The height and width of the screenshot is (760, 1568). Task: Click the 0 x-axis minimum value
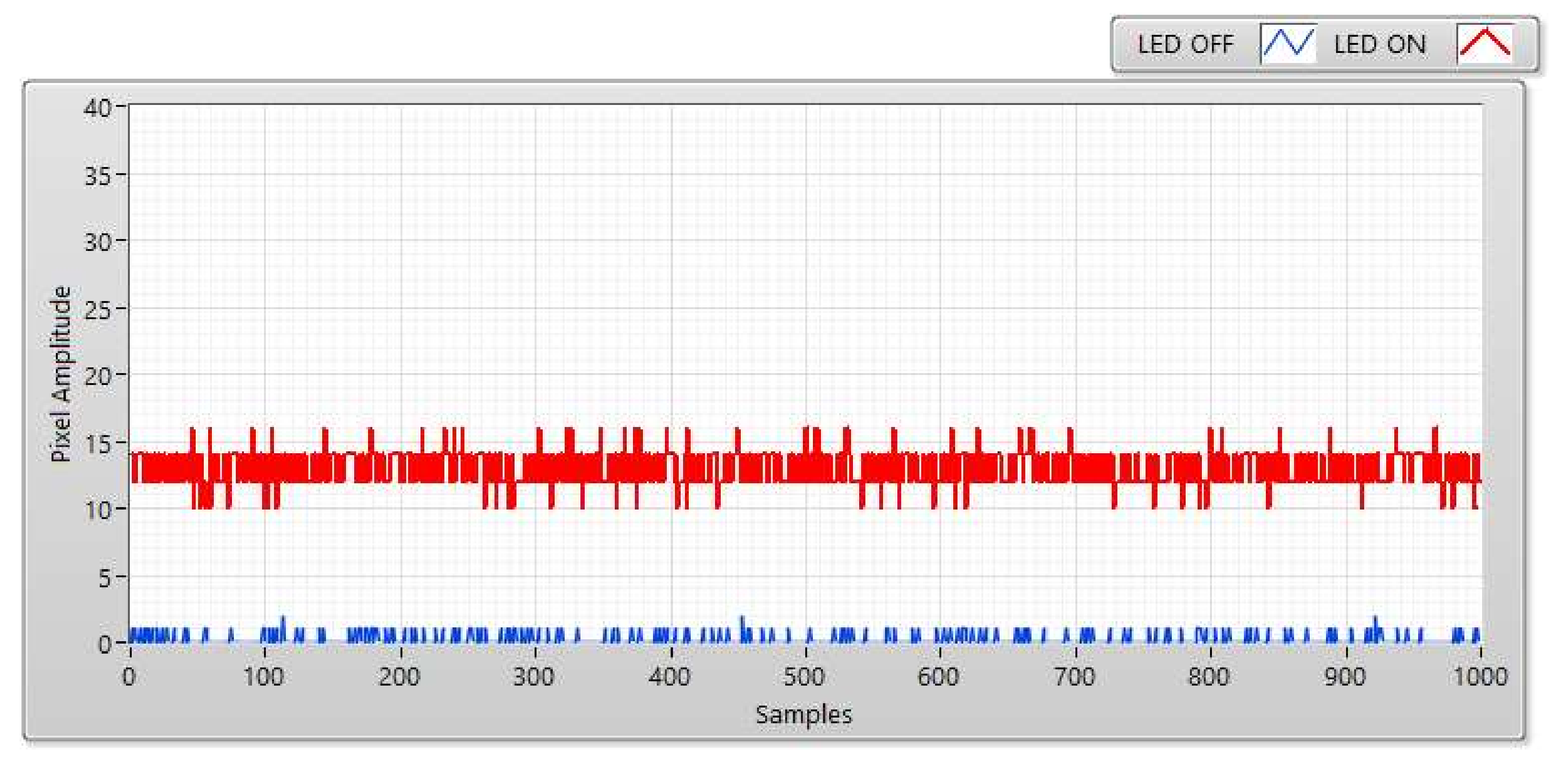point(129,677)
